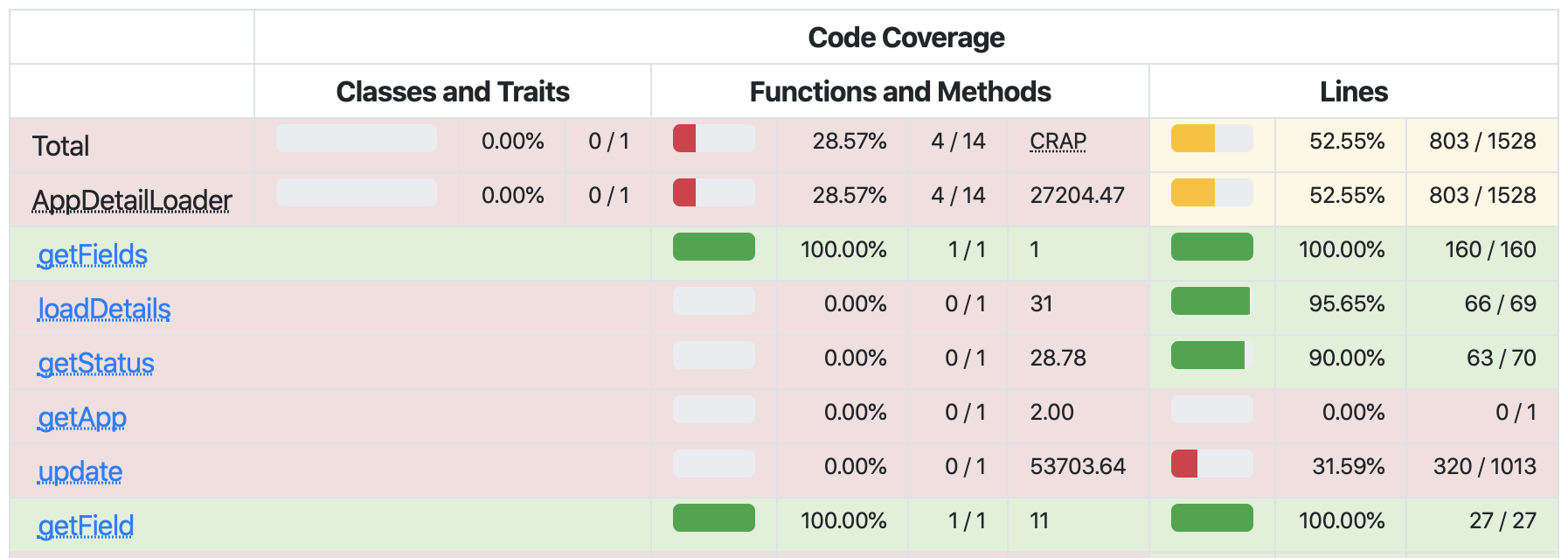
Task: Click the getField CRAP value 11
Action: pos(1038,520)
